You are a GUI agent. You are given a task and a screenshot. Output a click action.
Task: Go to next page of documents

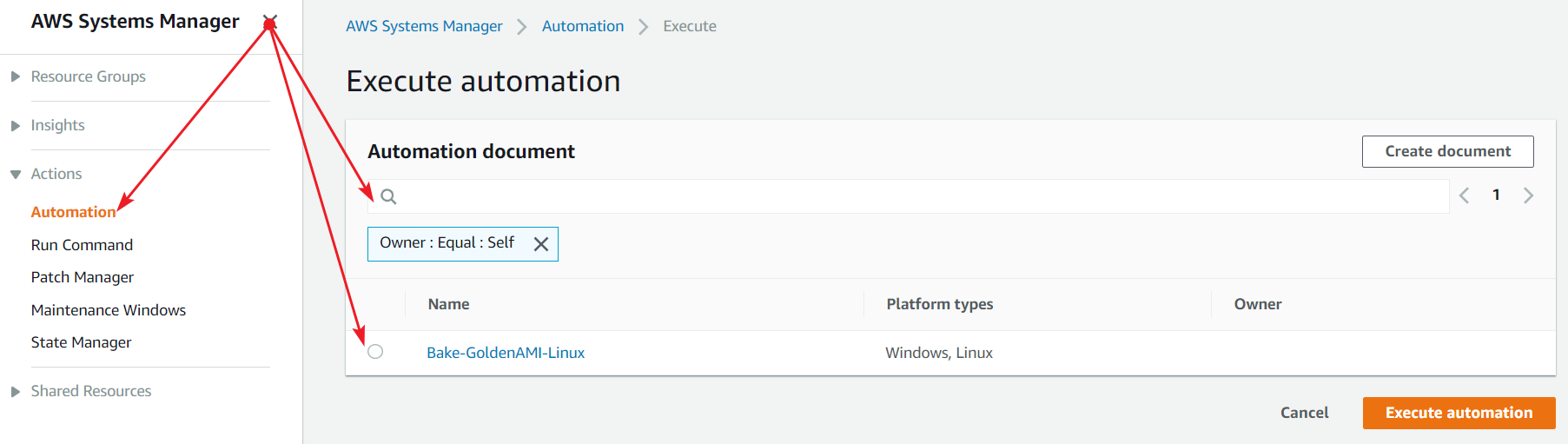coord(1528,195)
